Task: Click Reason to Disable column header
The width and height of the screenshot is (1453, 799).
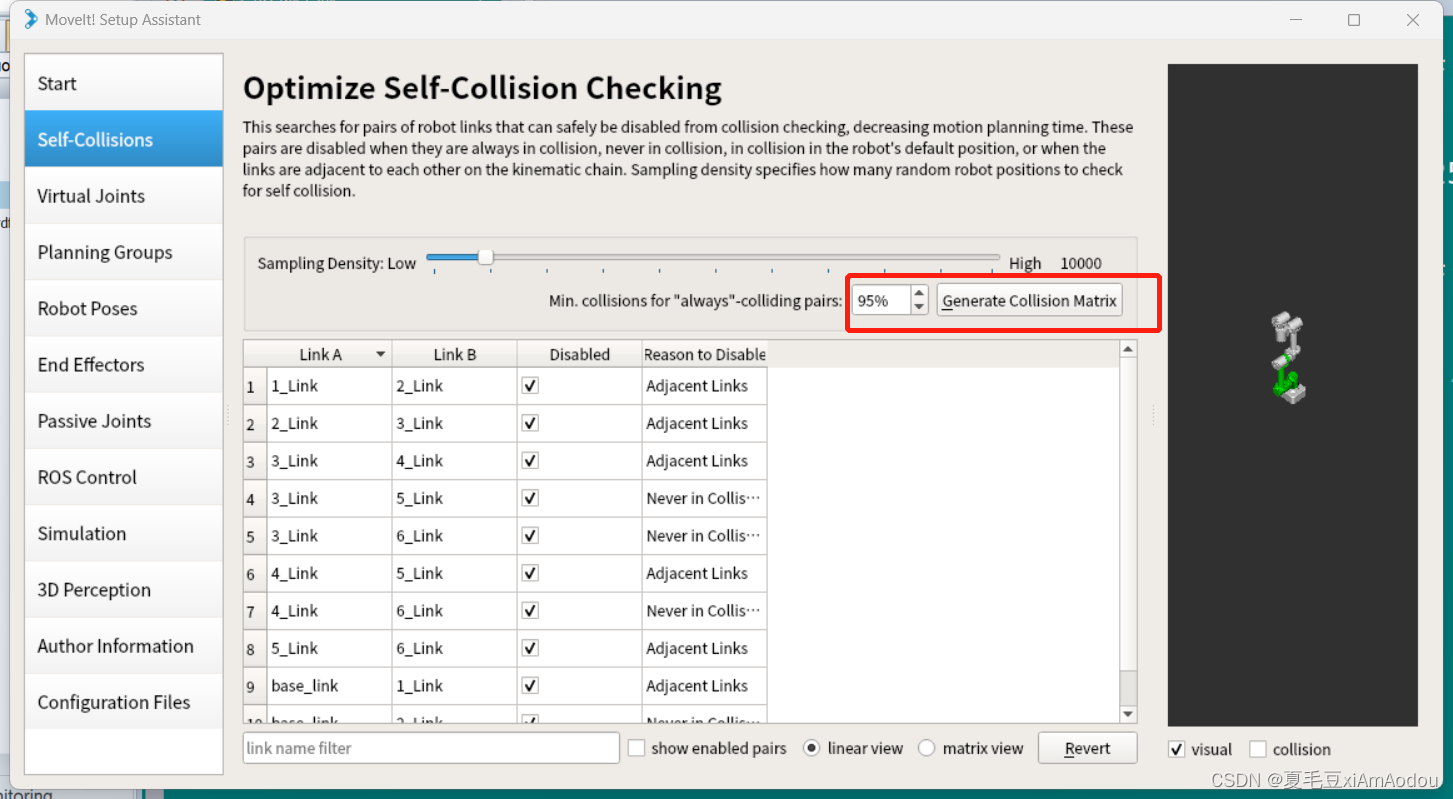Action: 705,354
